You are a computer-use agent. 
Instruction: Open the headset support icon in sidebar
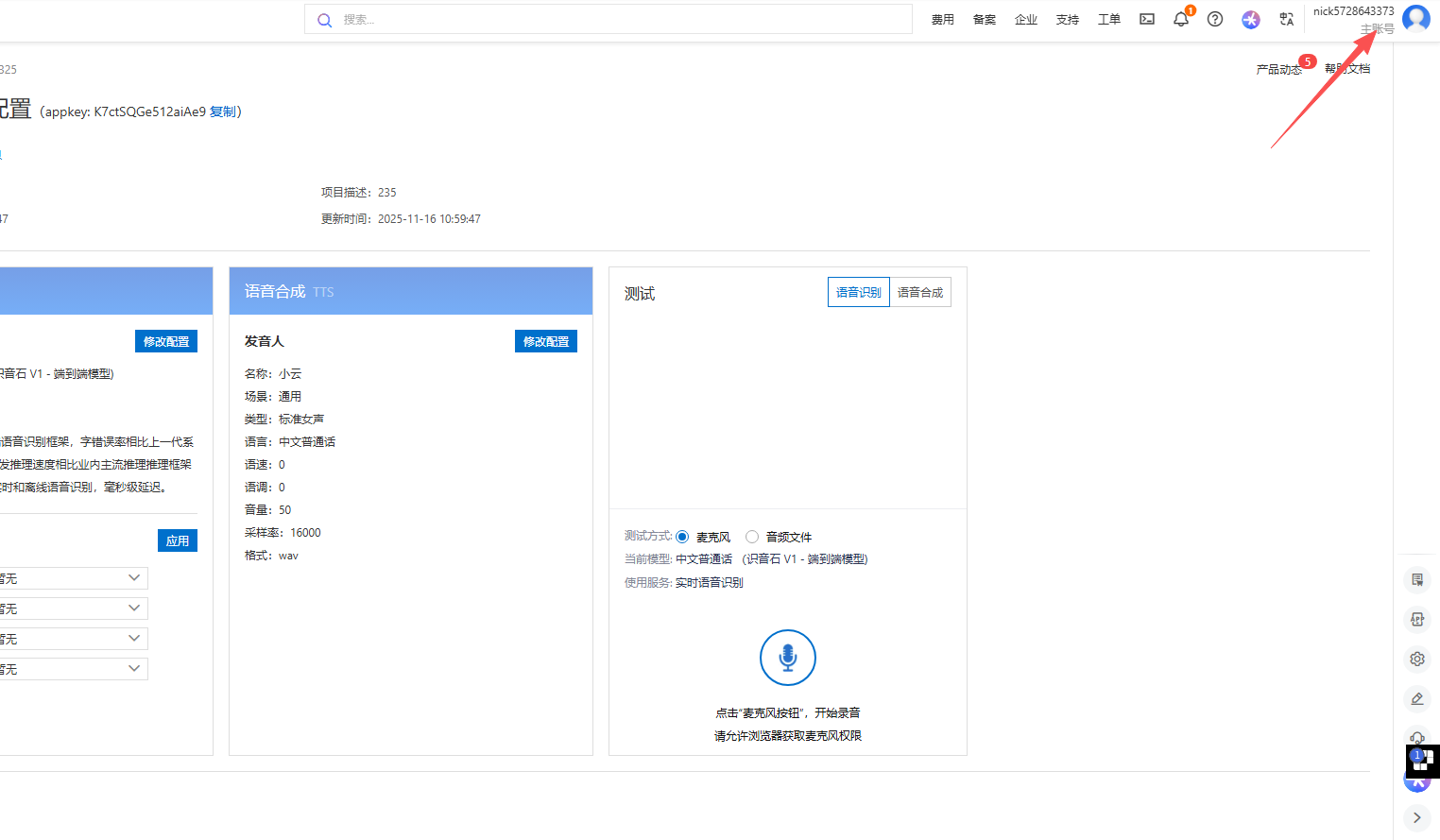(x=1416, y=737)
